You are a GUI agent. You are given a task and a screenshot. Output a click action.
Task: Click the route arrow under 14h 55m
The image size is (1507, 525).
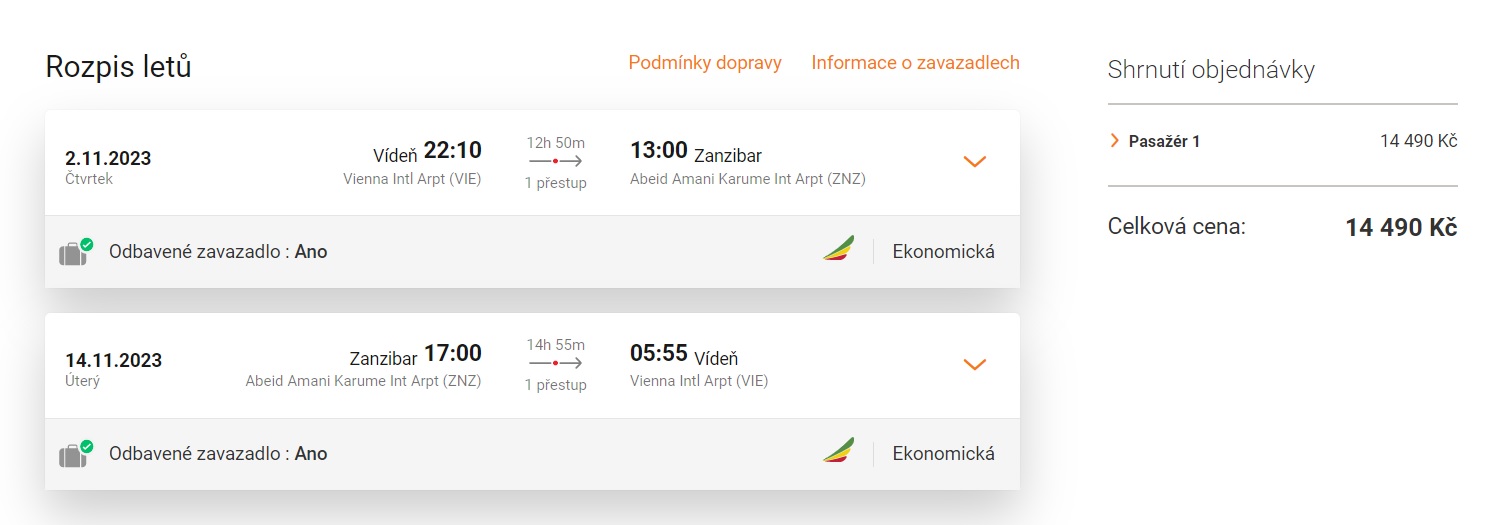pos(555,363)
